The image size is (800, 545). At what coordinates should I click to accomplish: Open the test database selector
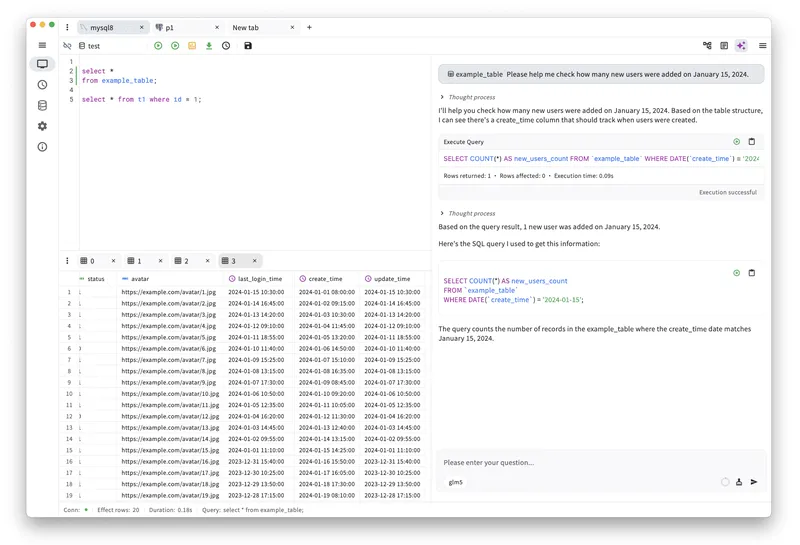90,46
